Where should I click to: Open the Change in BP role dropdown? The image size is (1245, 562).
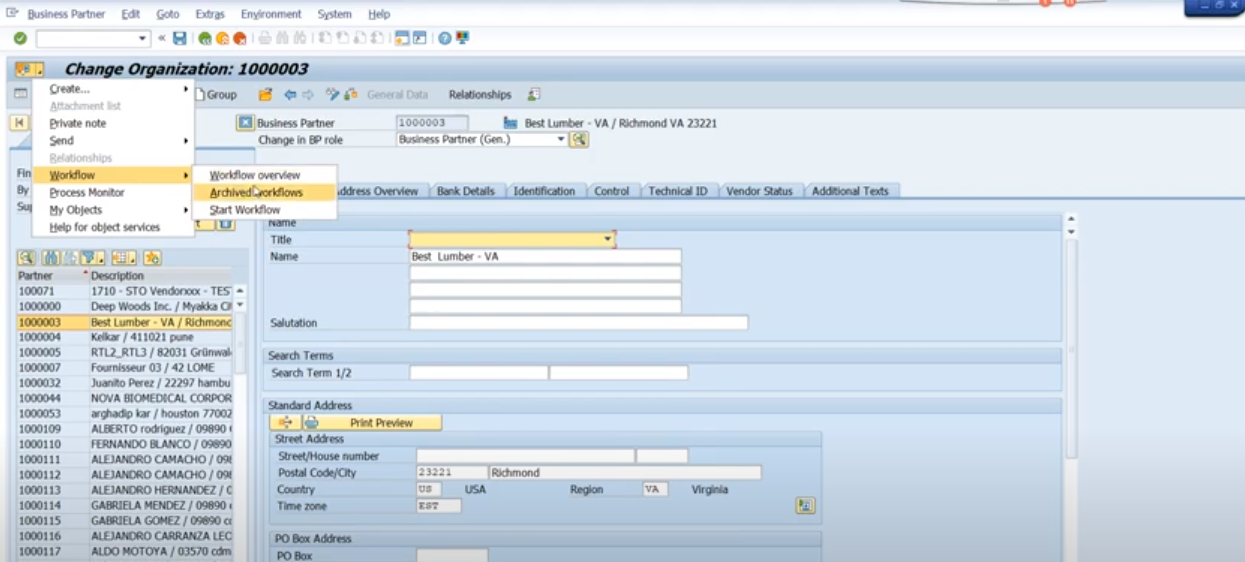coord(561,140)
